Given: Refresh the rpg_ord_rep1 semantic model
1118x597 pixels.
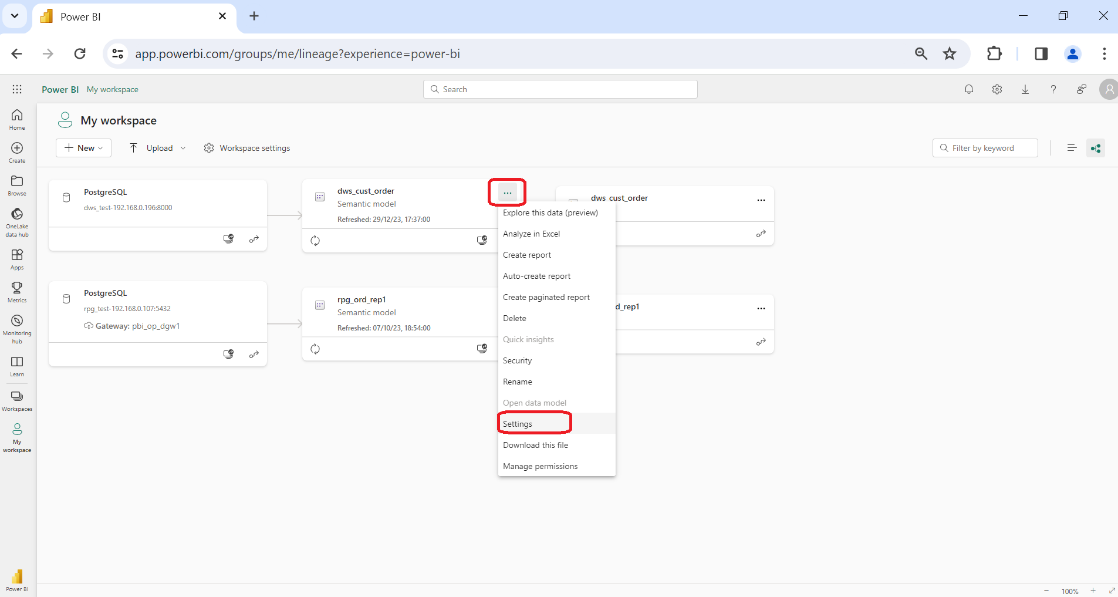Looking at the screenshot, I should point(315,349).
